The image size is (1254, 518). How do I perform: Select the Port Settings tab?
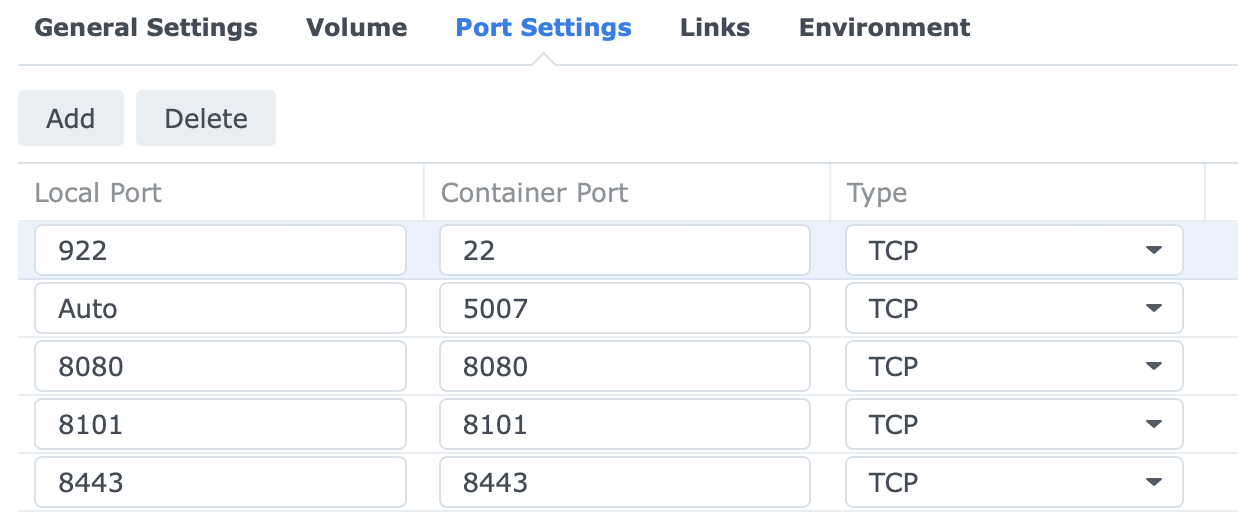click(543, 28)
